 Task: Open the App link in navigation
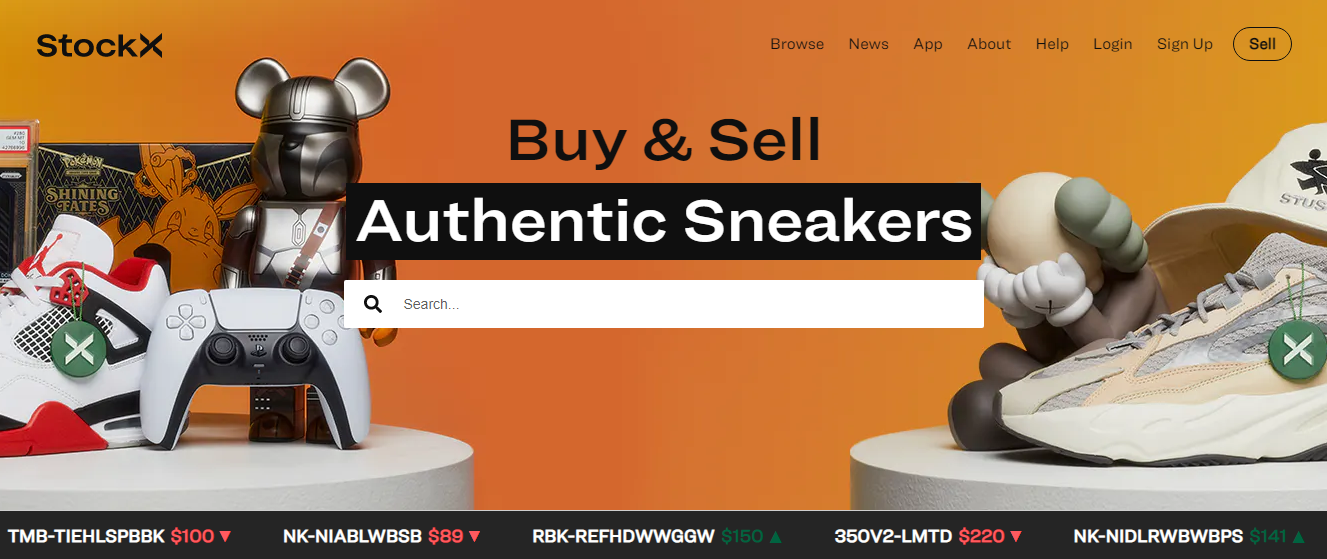[928, 44]
